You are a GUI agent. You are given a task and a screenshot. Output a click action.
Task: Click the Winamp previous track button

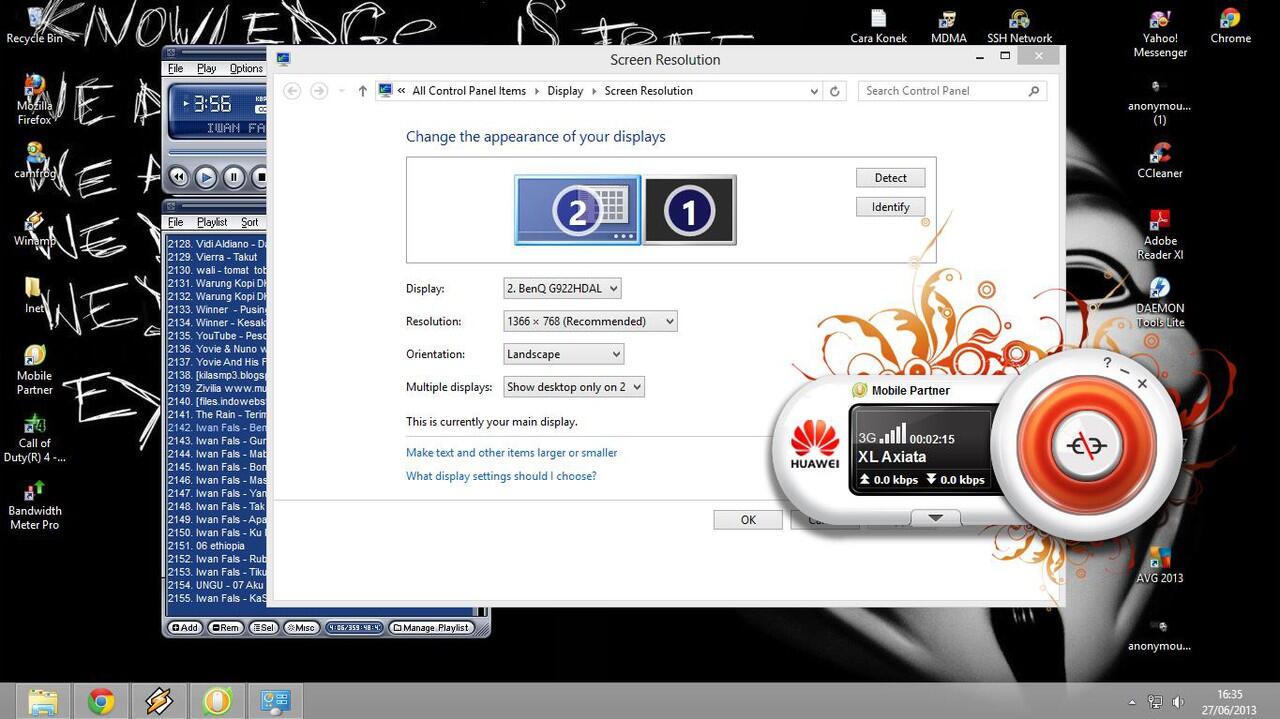coord(179,177)
